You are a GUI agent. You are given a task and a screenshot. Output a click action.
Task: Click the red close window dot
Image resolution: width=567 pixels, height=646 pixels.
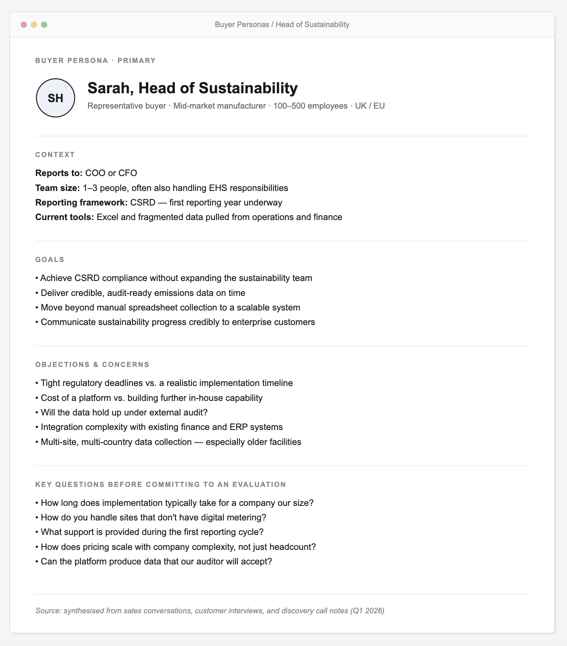click(24, 25)
